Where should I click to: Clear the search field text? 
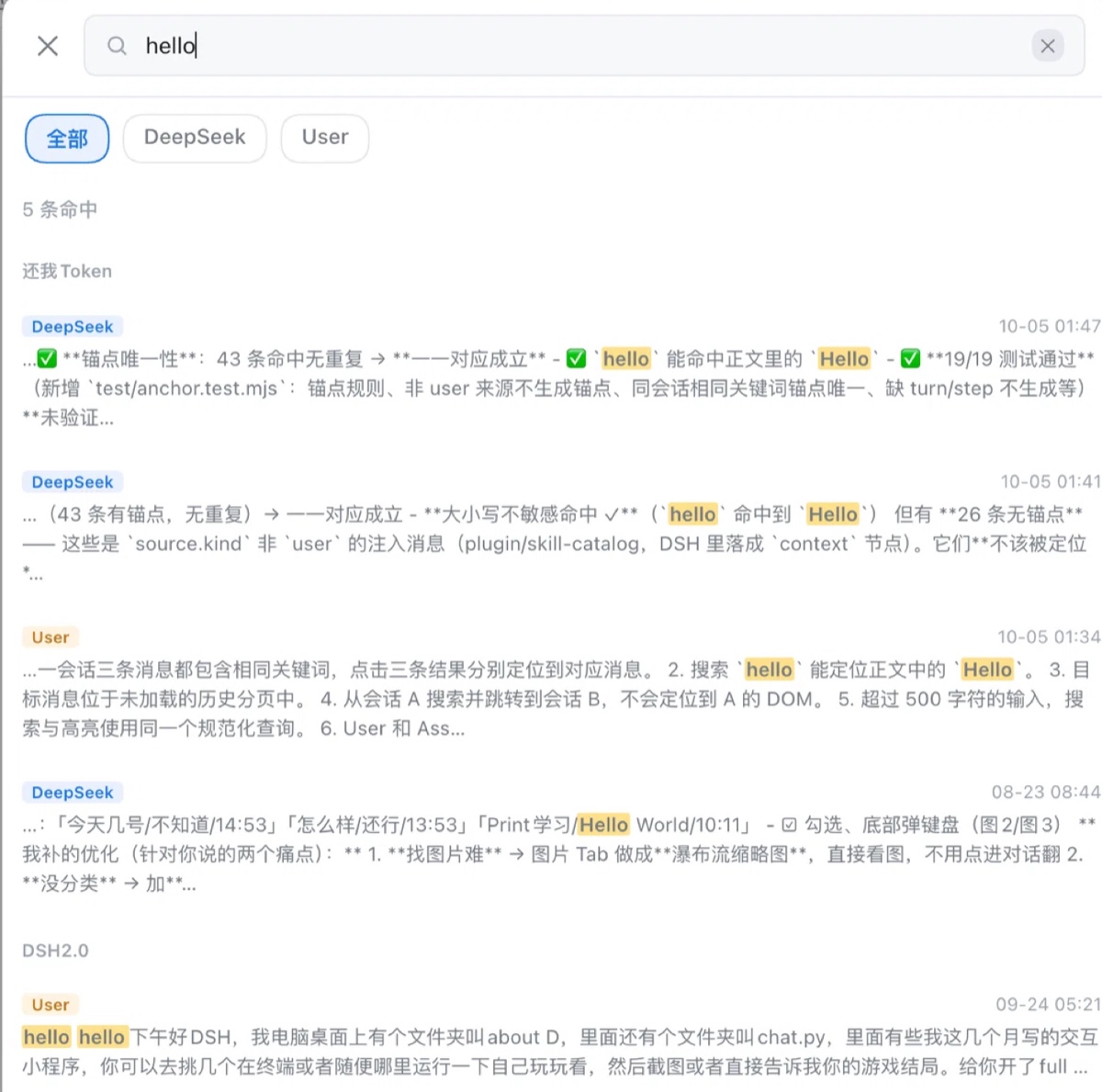click(1047, 46)
